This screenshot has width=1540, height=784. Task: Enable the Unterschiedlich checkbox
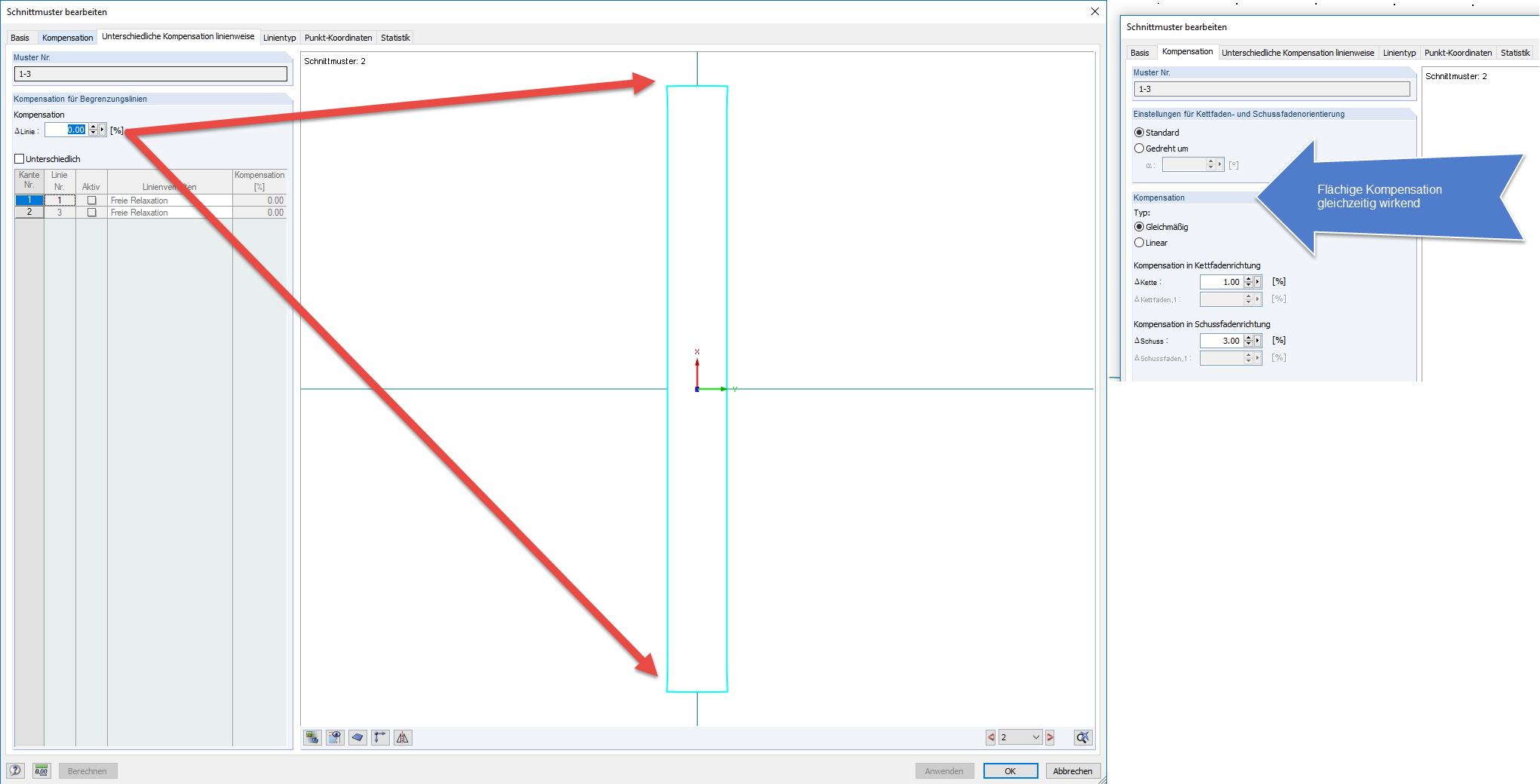click(20, 159)
